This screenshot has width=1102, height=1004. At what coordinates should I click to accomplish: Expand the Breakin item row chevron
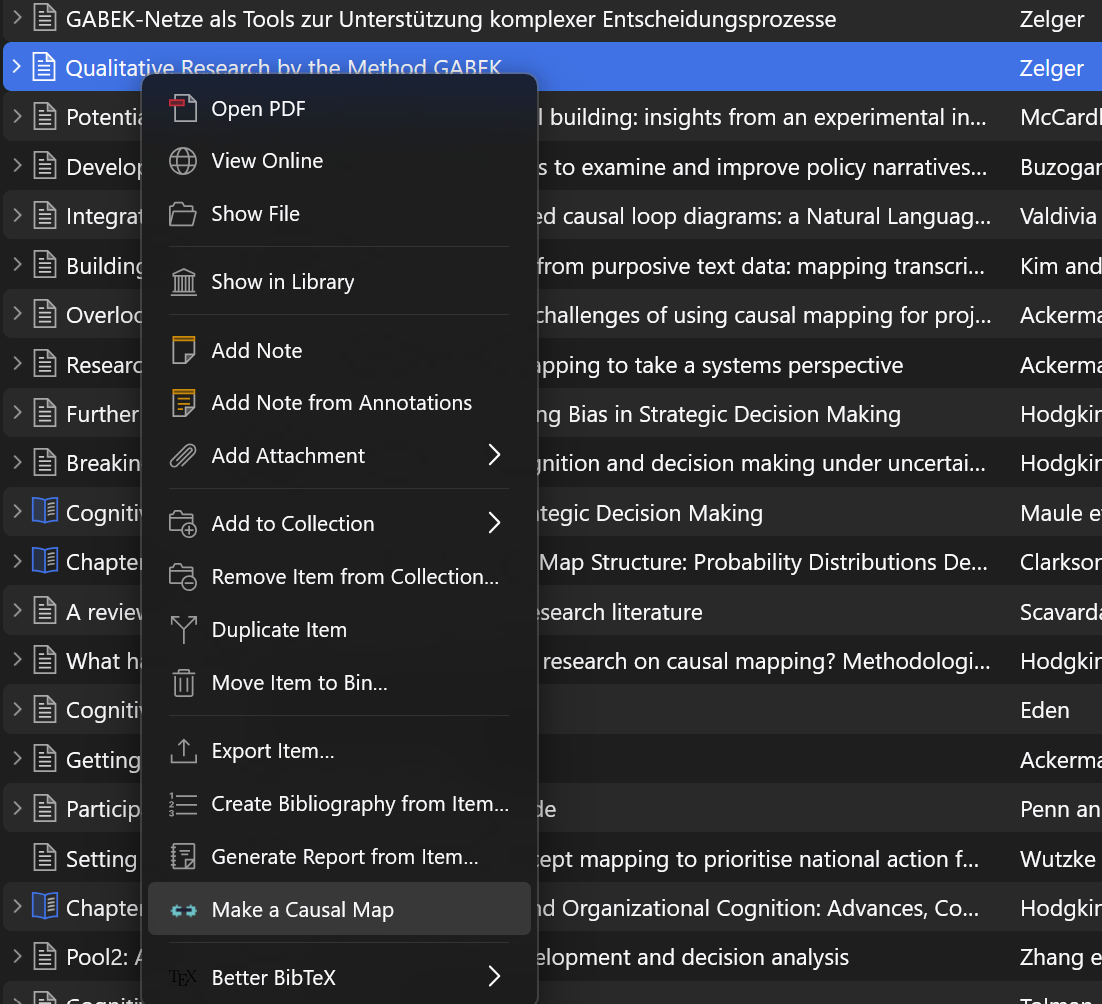pos(17,462)
